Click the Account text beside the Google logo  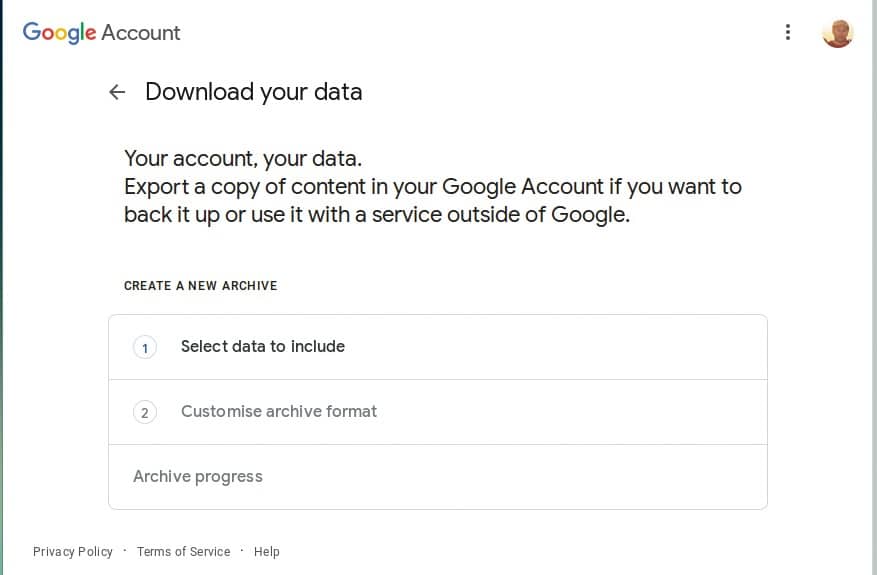point(141,32)
